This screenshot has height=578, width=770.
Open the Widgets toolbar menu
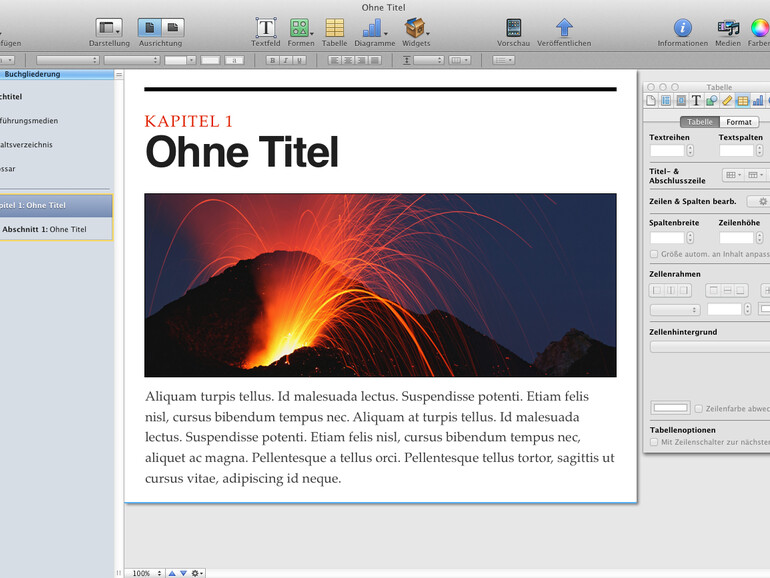(x=415, y=28)
